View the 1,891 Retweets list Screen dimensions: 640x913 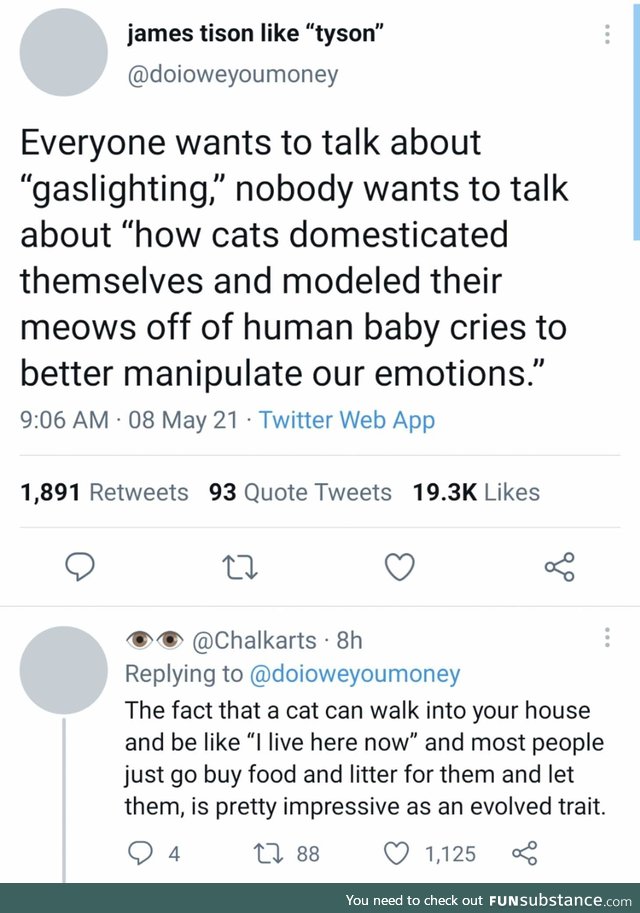[x=104, y=492]
